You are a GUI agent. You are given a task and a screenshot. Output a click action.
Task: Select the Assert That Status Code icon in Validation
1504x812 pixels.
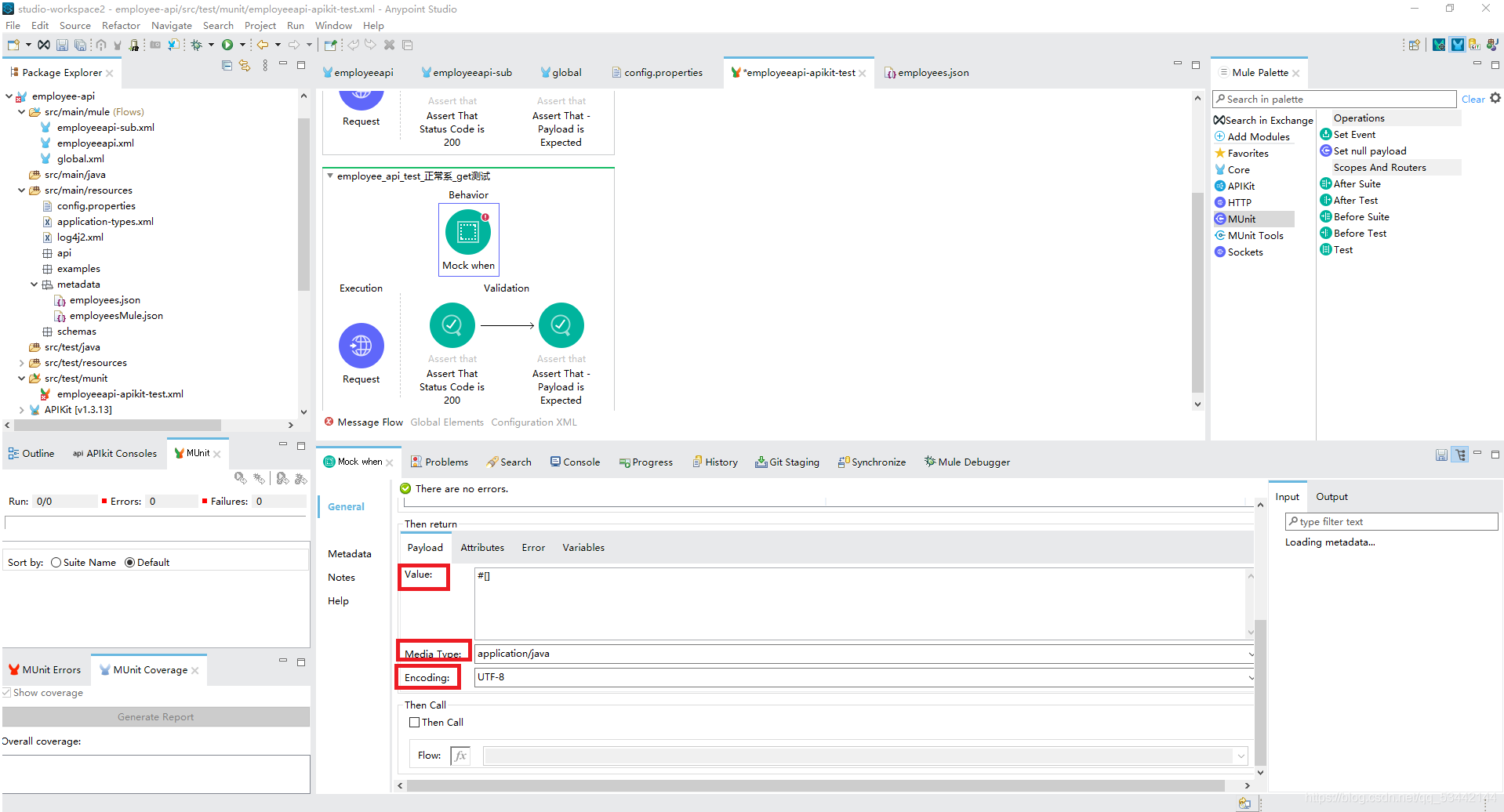coord(452,324)
